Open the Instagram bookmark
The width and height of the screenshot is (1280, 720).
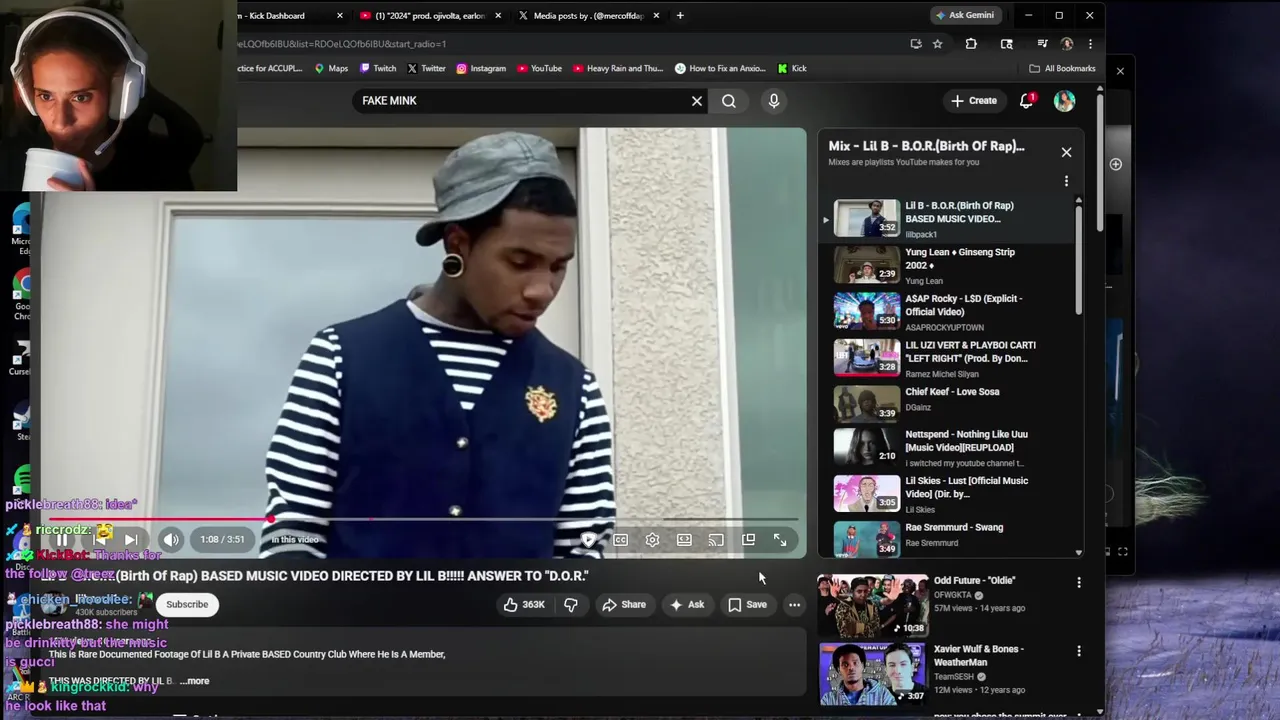coord(481,68)
